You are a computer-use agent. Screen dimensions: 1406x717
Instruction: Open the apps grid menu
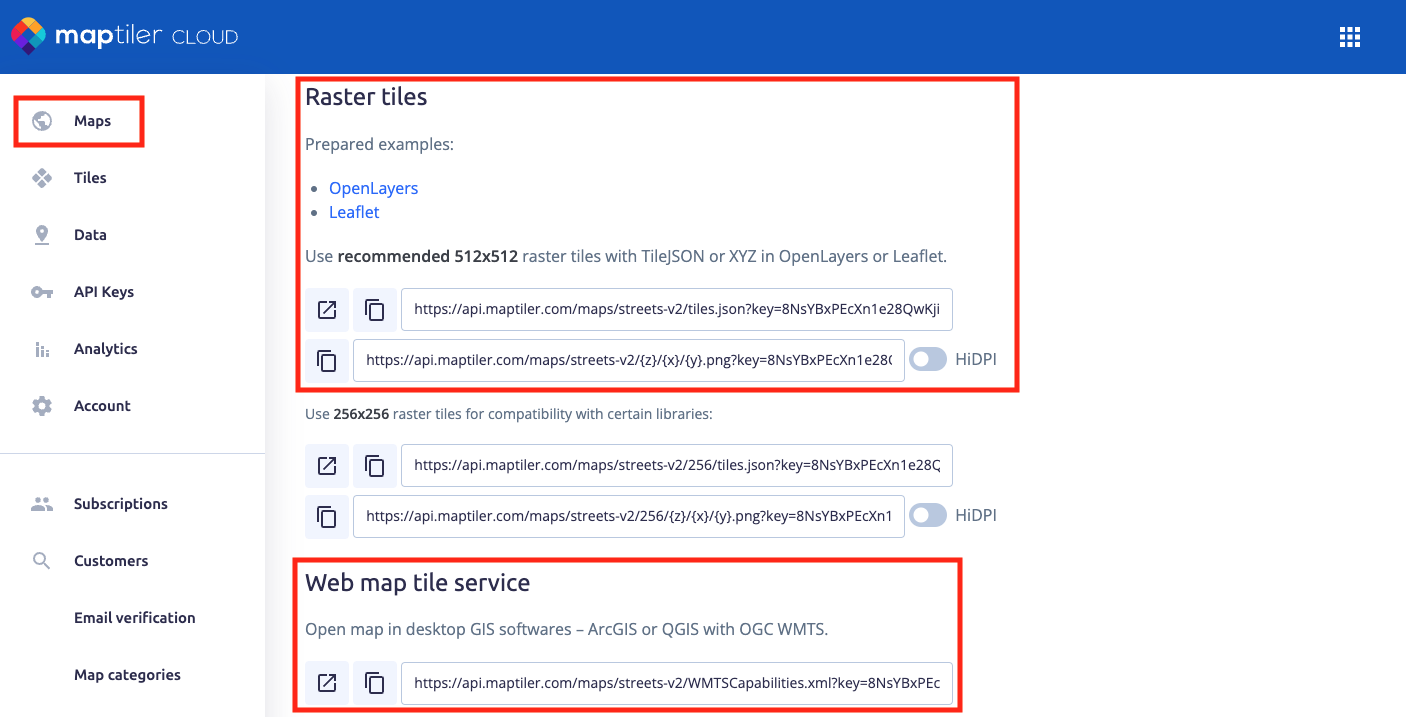point(1350,37)
